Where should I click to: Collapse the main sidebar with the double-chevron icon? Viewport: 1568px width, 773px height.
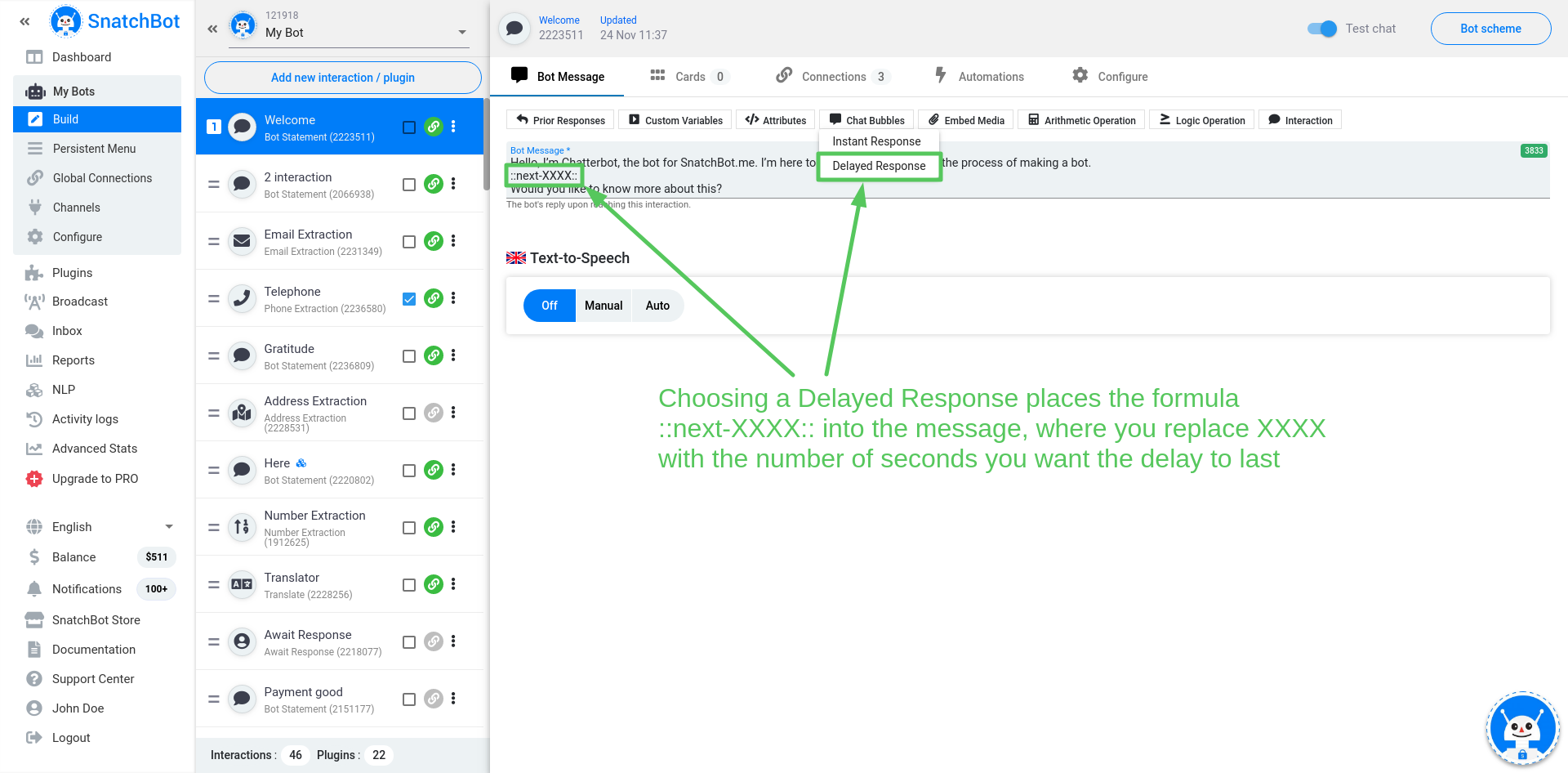click(24, 22)
